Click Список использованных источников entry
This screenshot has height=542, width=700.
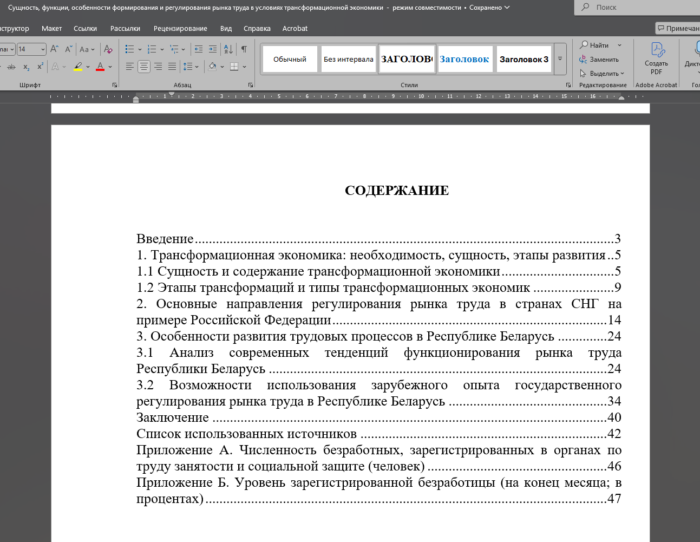tap(379, 434)
